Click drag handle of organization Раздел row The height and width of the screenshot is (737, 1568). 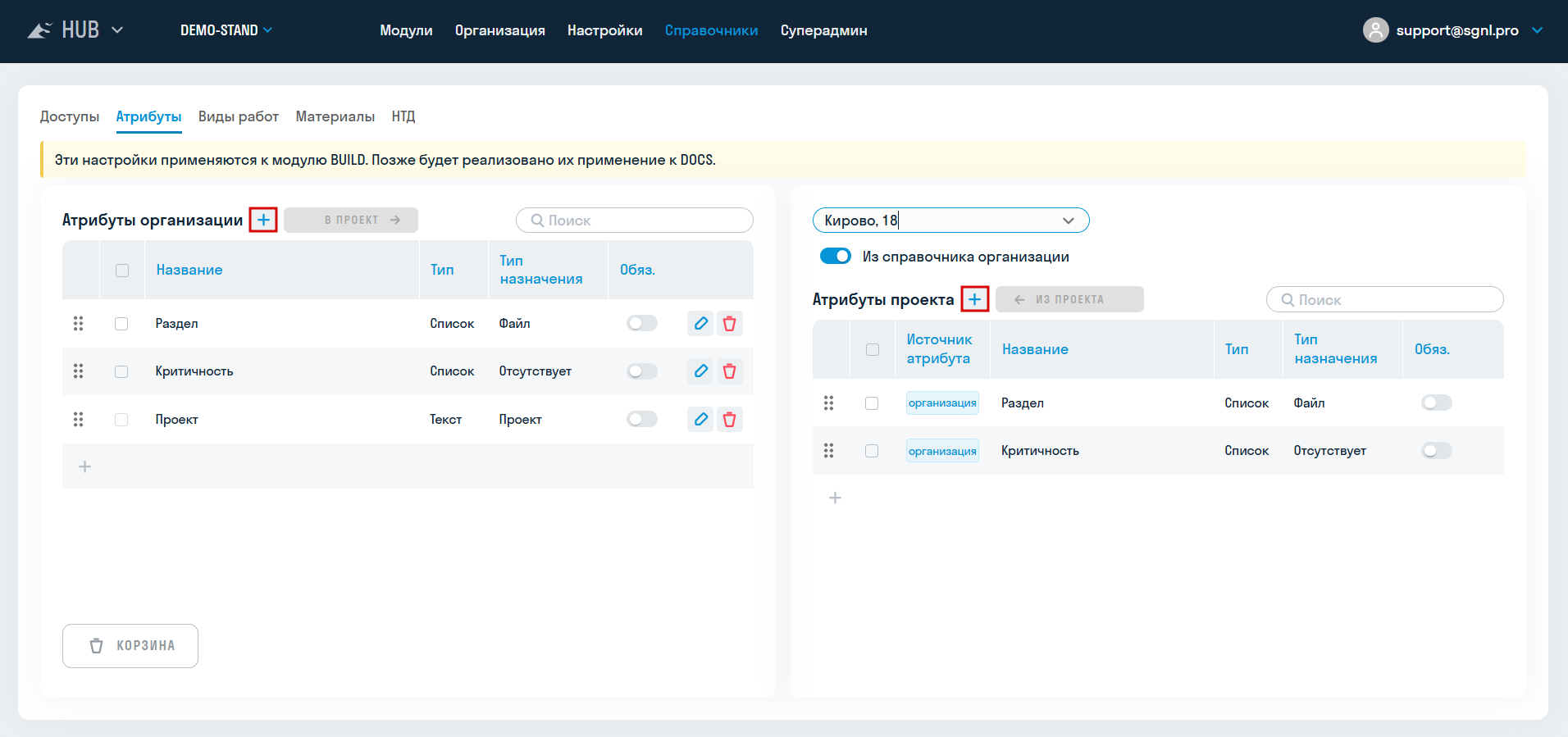[79, 324]
